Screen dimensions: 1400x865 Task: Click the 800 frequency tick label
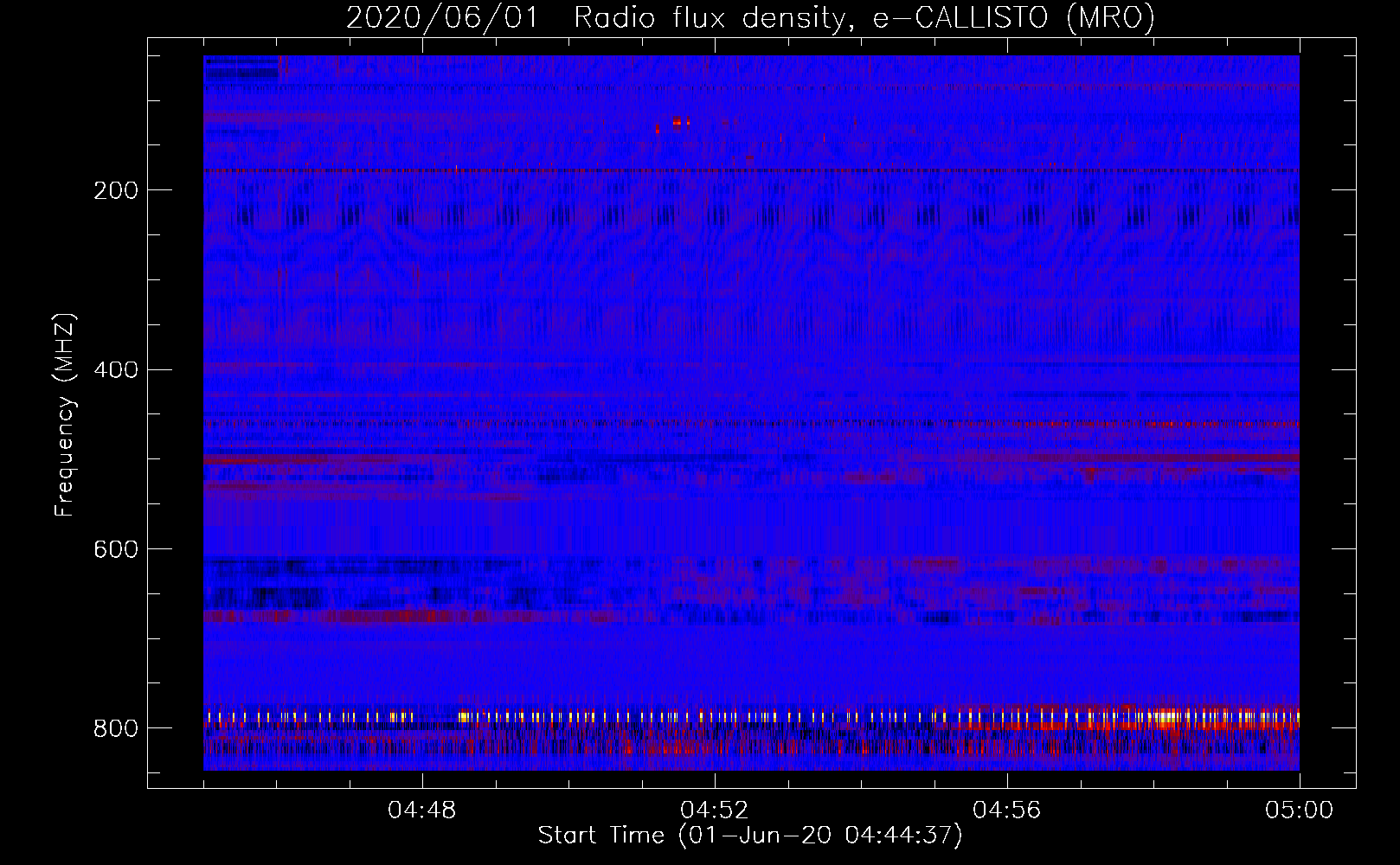116,729
